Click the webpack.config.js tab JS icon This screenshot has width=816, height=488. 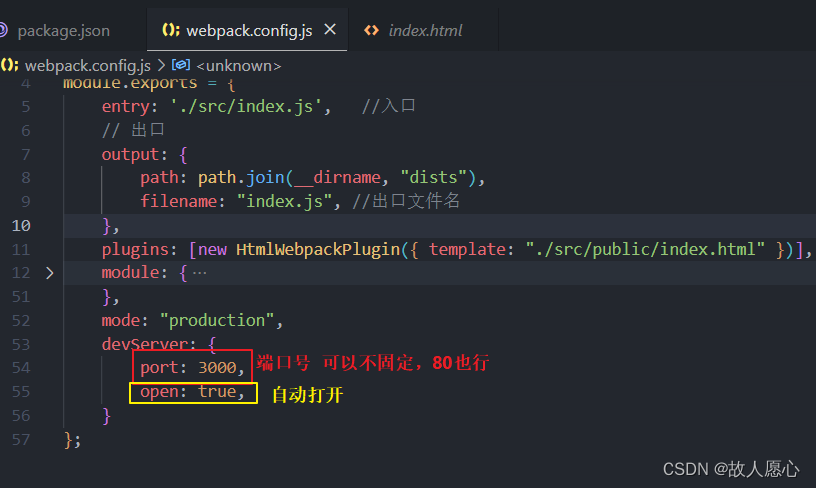(171, 30)
